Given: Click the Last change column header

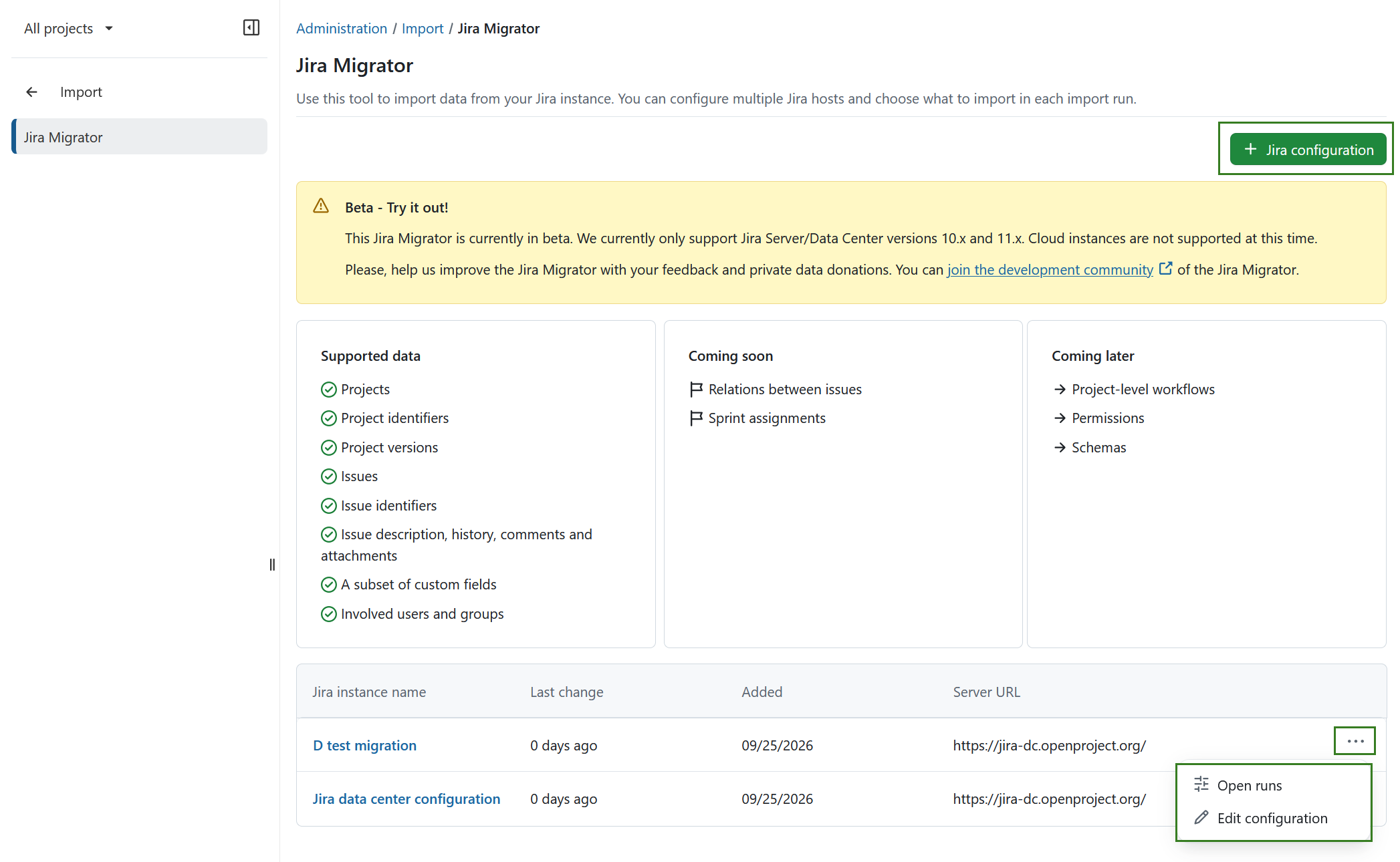Looking at the screenshot, I should pyautogui.click(x=567, y=692).
